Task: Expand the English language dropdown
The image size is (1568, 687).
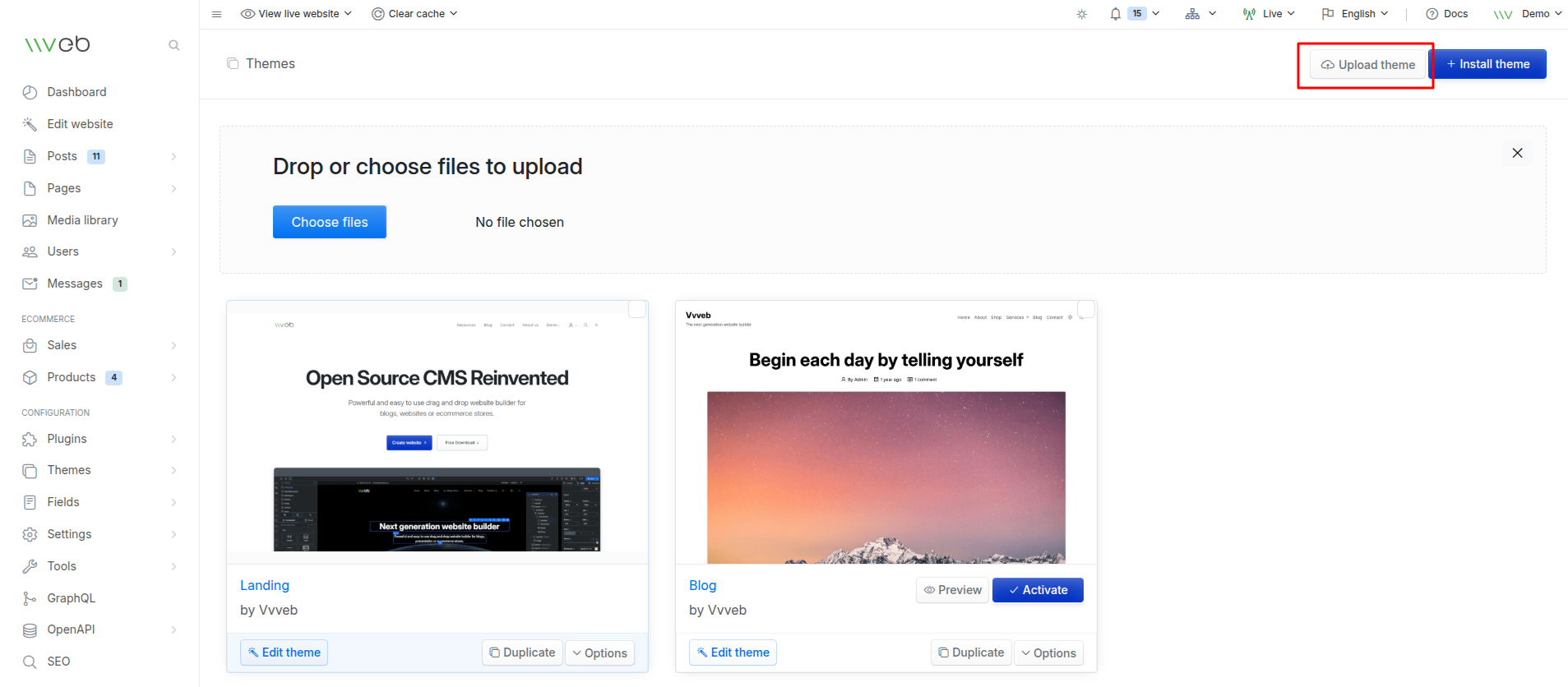Action: tap(1355, 14)
